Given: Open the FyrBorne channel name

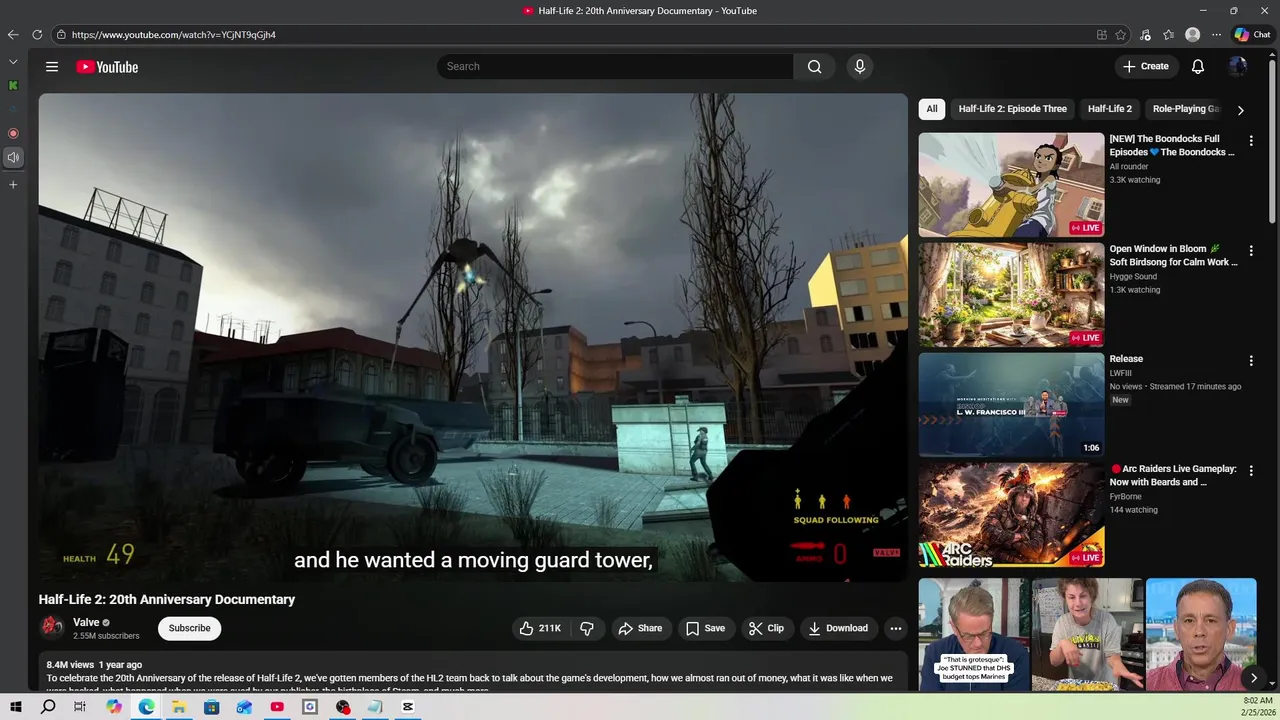Looking at the screenshot, I should (1125, 496).
